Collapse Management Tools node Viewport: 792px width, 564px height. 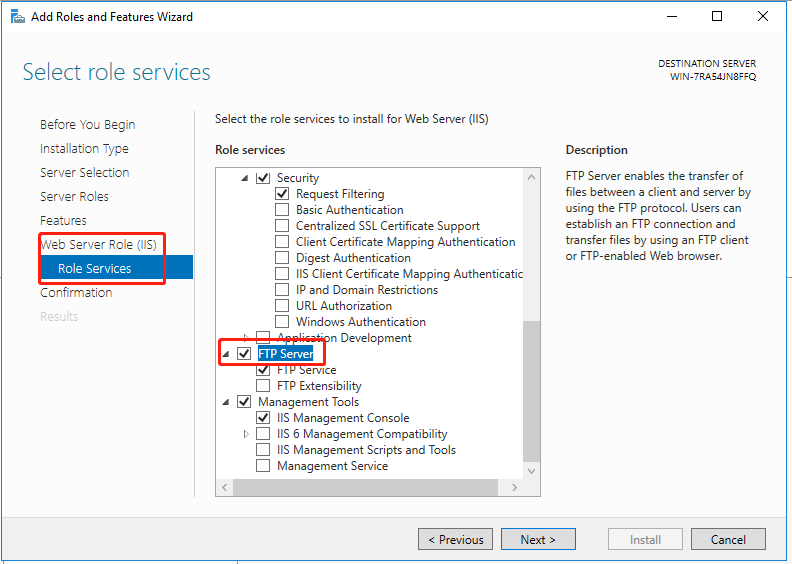click(226, 402)
